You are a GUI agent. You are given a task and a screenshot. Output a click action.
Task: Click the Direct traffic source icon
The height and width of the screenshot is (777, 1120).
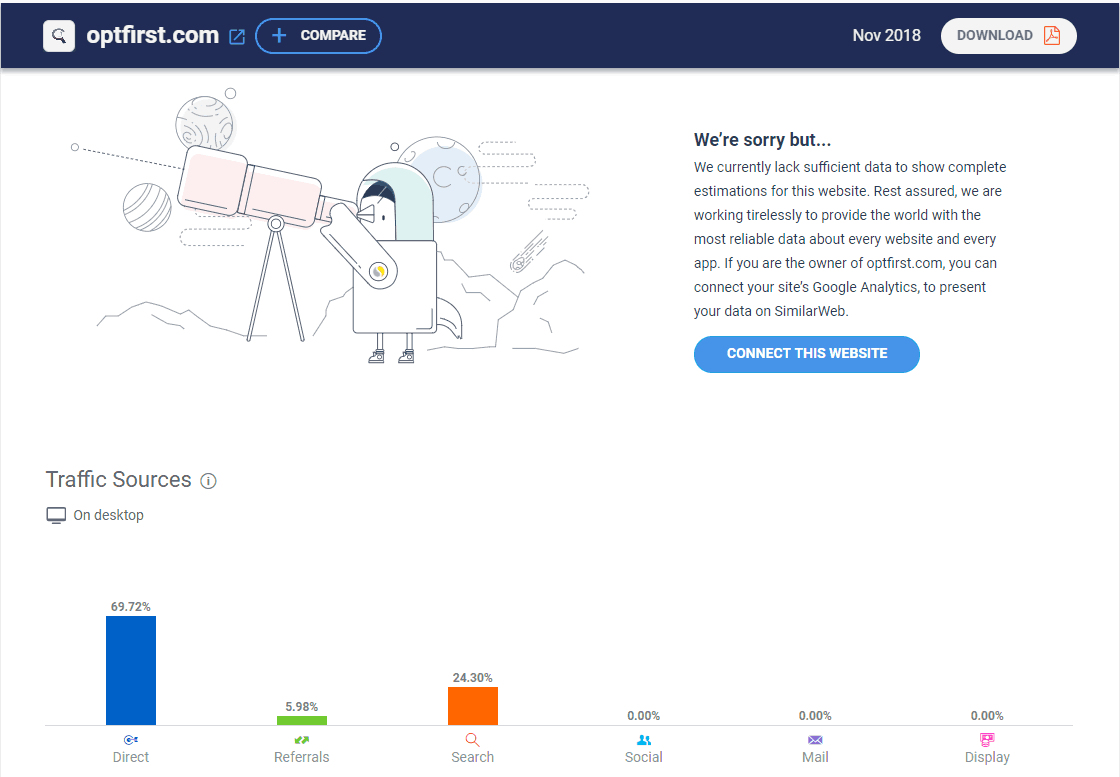pos(130,739)
